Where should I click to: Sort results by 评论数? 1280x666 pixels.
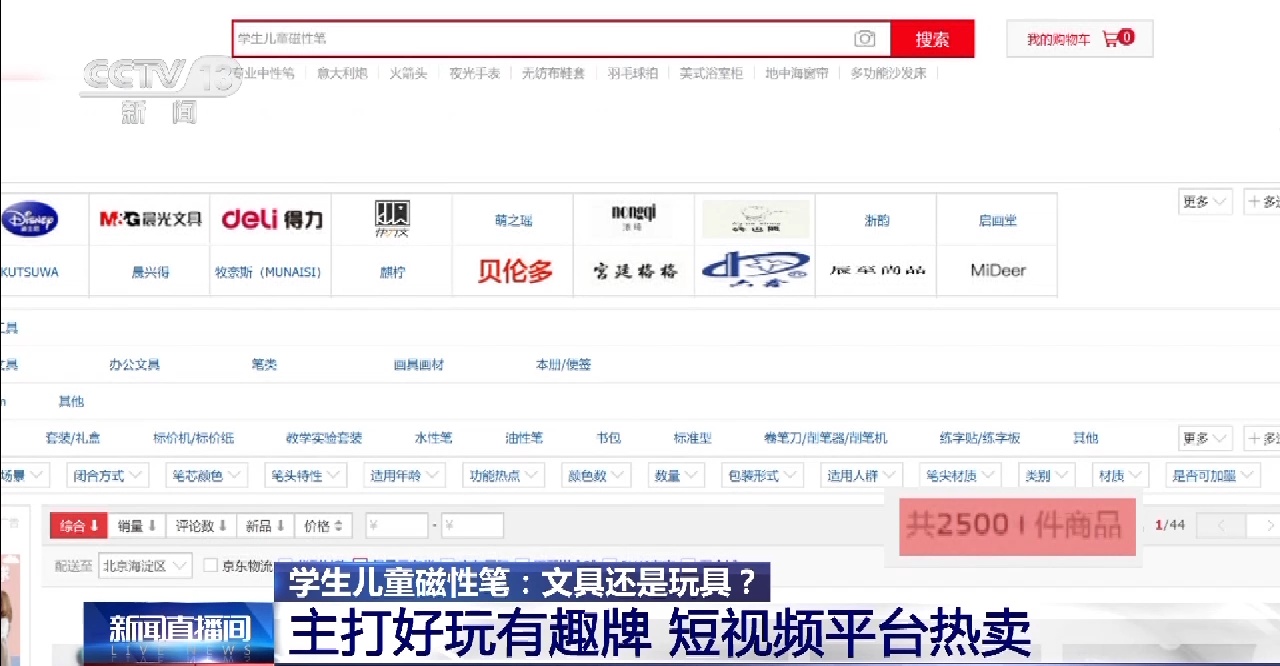click(202, 525)
